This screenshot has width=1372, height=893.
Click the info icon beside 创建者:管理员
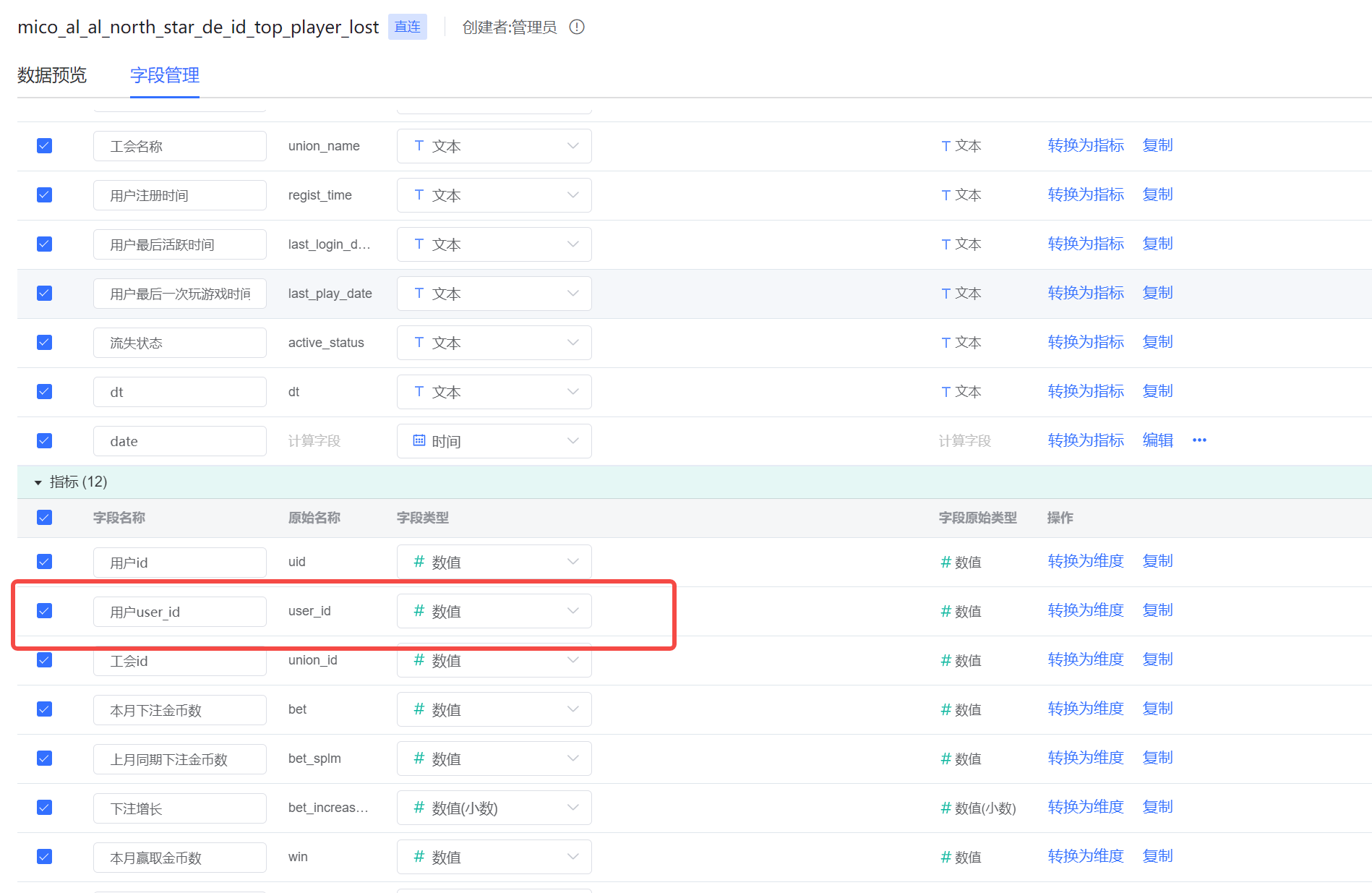pyautogui.click(x=576, y=27)
